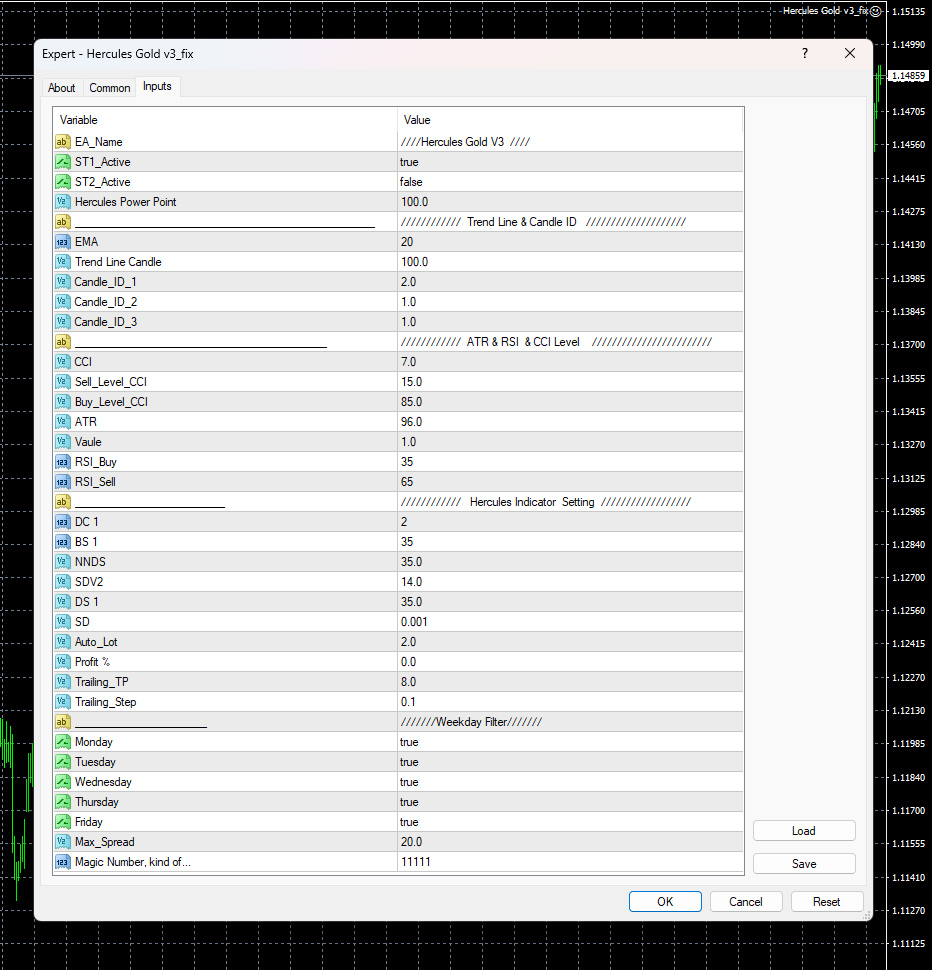The width and height of the screenshot is (932, 970).
Task: Click the icon beside Candle_ID_1
Action: [62, 282]
